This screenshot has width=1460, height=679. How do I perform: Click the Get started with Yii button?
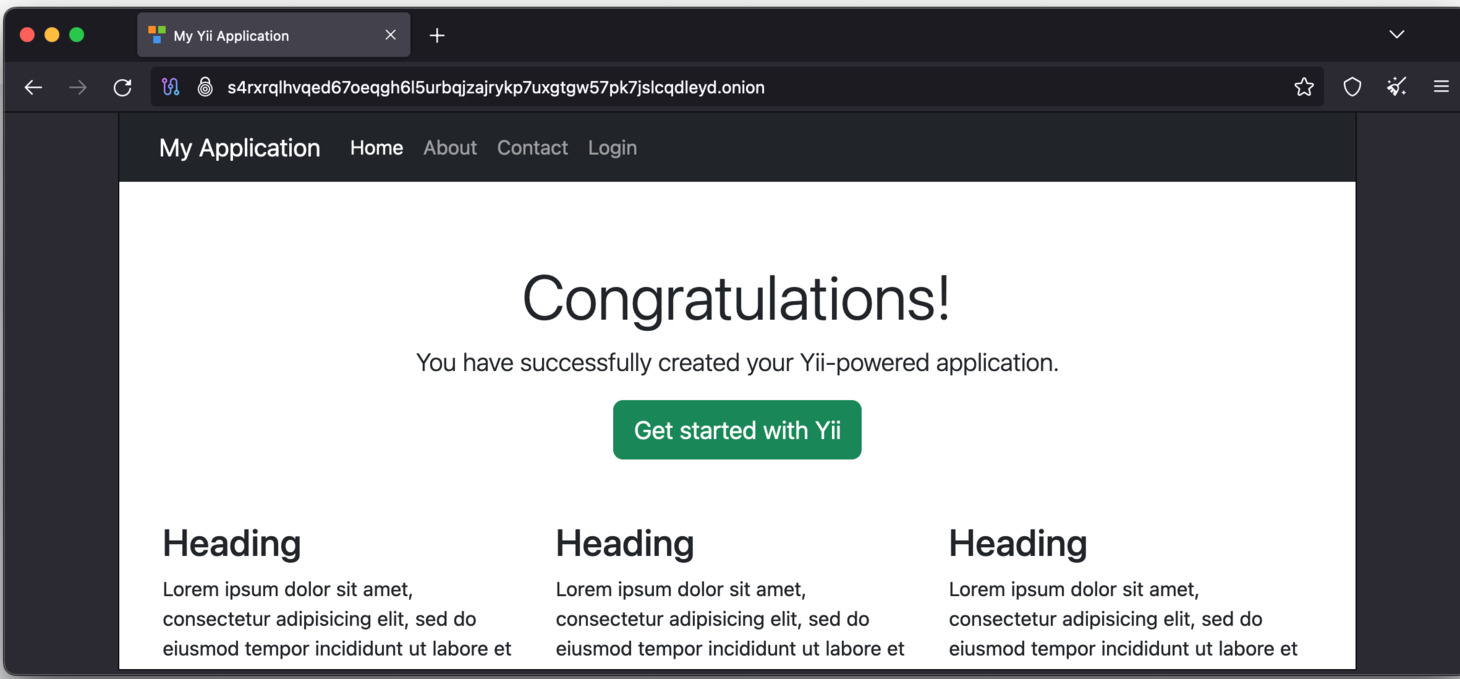pos(737,429)
